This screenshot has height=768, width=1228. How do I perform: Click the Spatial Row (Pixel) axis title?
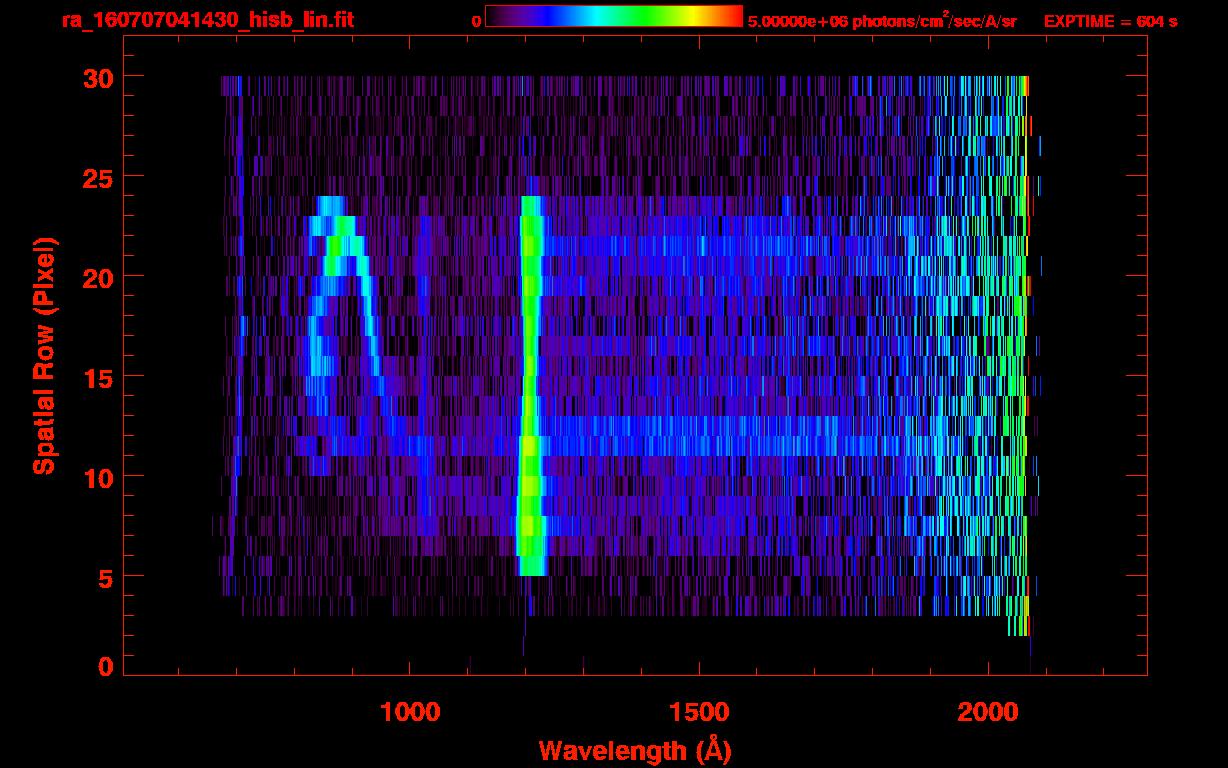click(43, 356)
